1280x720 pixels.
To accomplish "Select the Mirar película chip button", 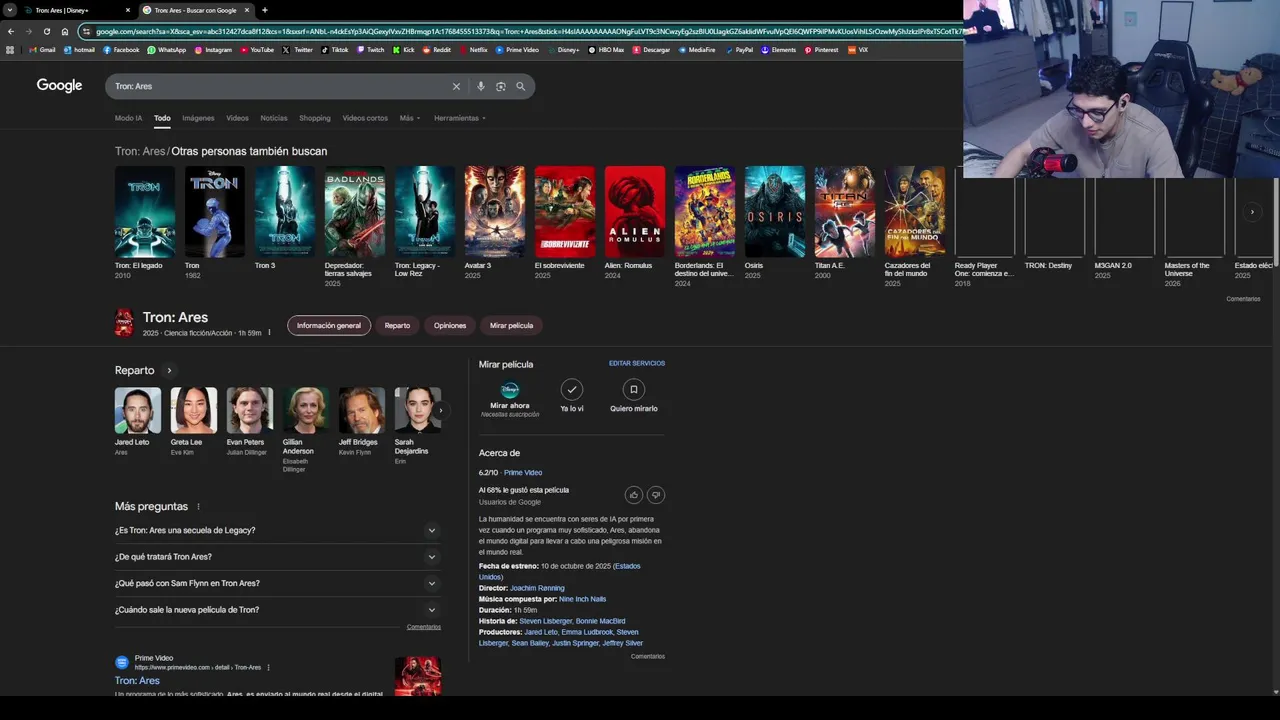I will pyautogui.click(x=511, y=325).
